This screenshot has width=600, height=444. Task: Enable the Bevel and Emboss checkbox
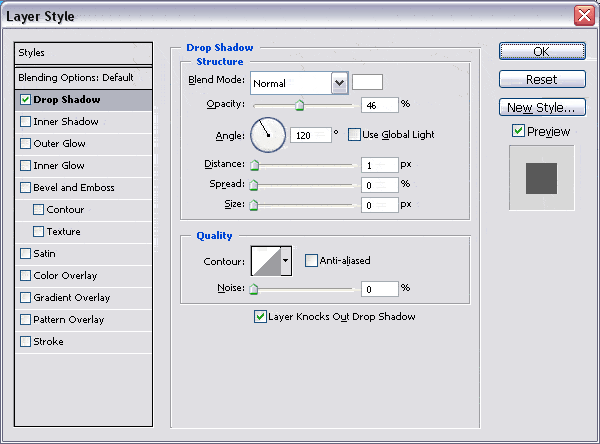click(x=25, y=188)
